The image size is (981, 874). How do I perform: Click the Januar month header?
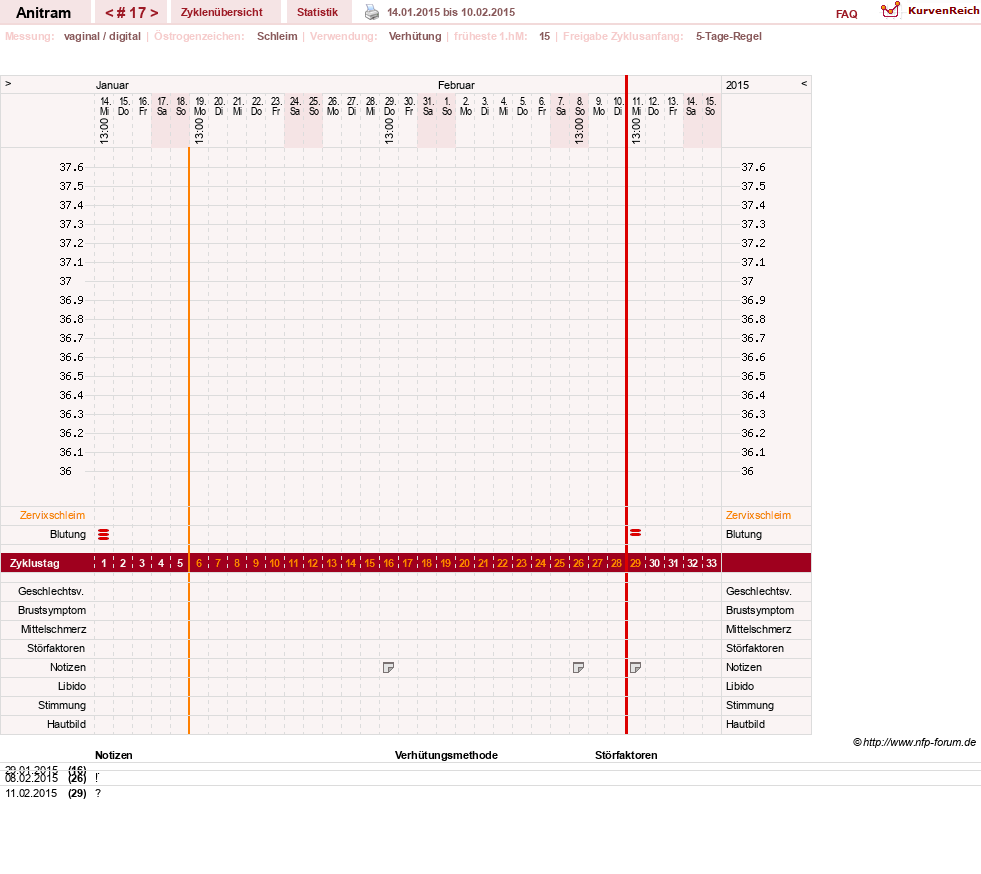click(x=112, y=85)
